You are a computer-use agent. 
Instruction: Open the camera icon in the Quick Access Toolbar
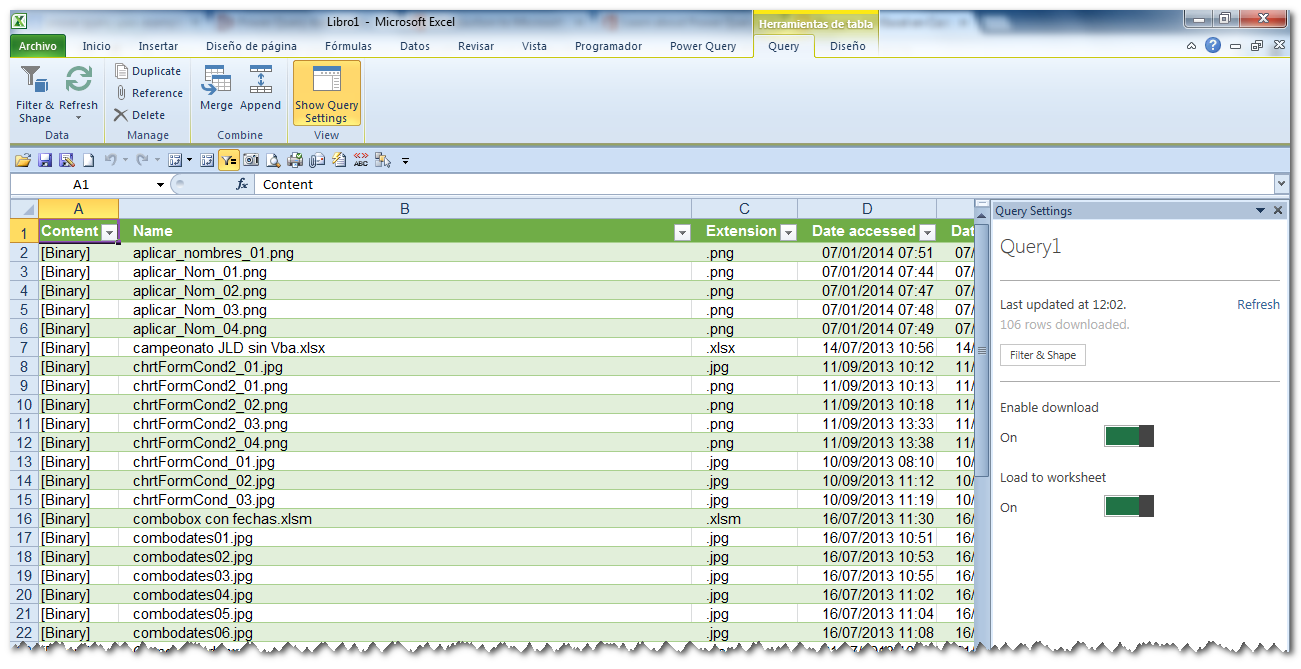[x=252, y=160]
